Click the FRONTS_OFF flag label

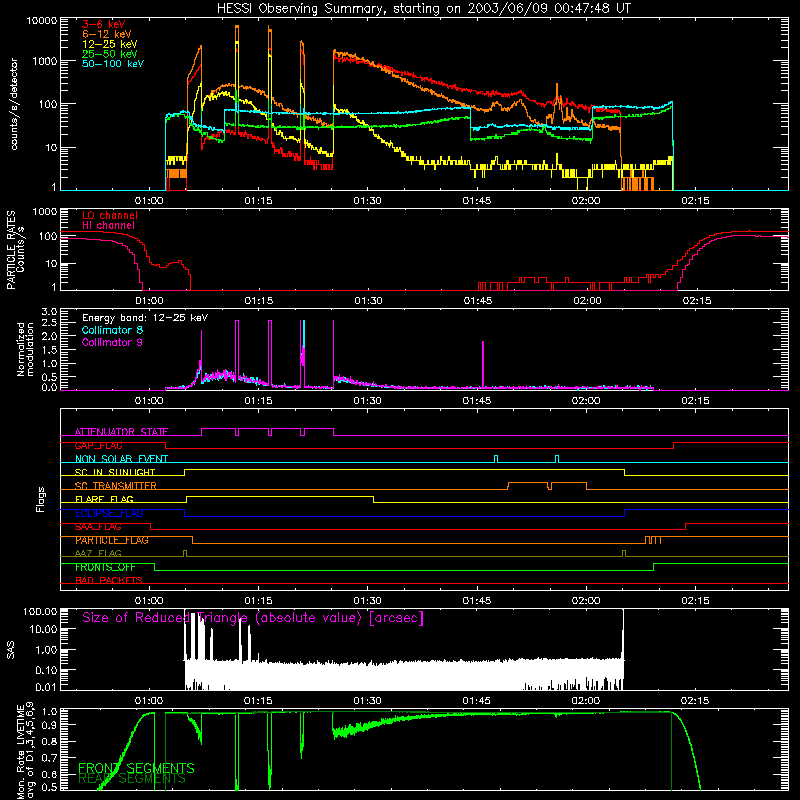point(105,567)
